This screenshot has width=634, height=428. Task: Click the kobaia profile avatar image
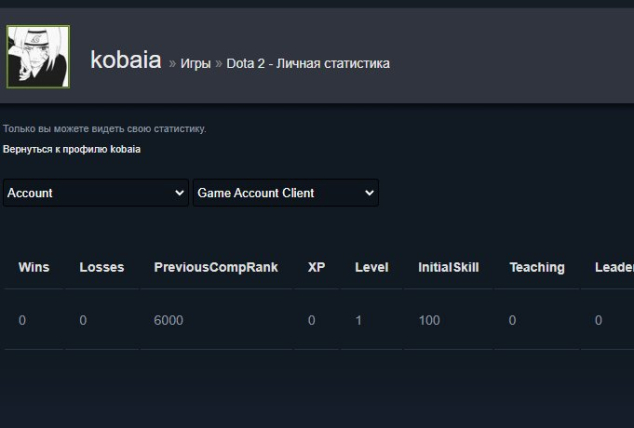(x=39, y=58)
